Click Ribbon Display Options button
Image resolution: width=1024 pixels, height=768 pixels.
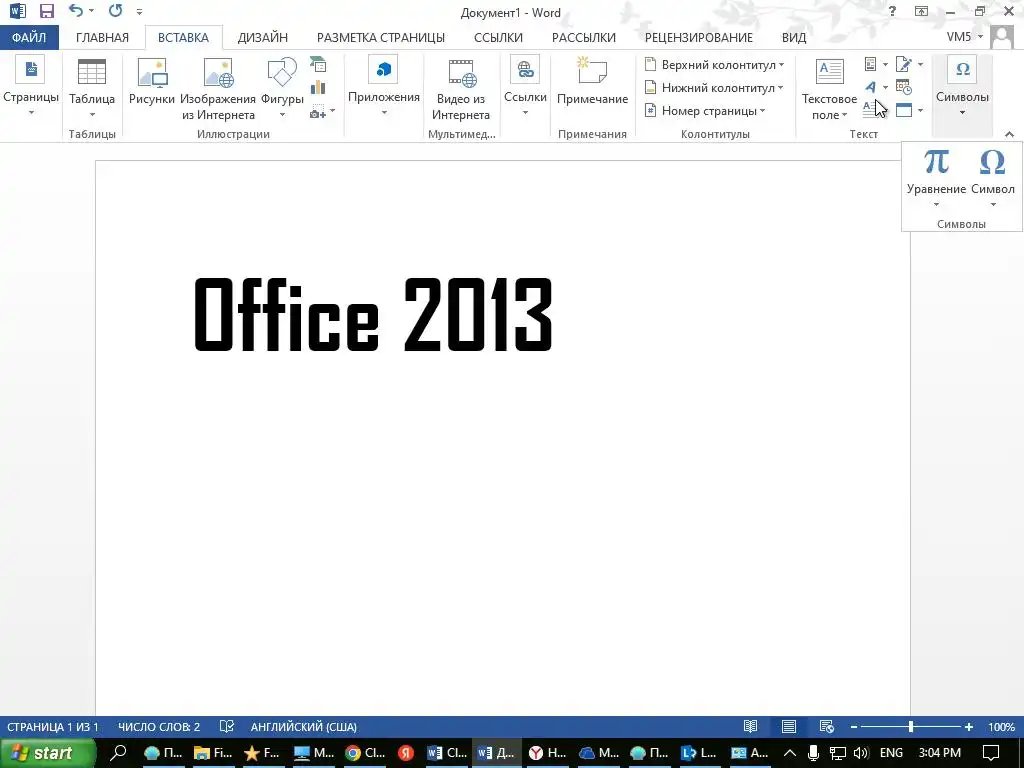coord(921,11)
